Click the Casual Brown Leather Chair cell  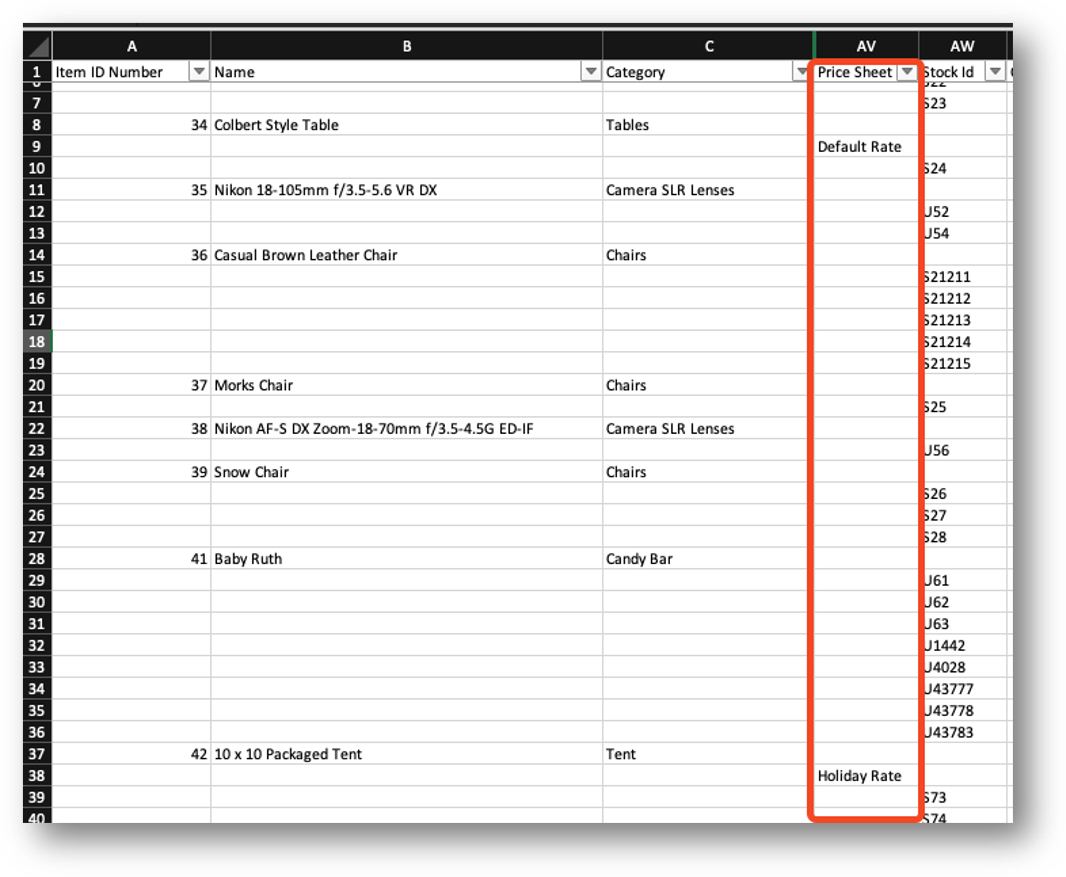(306, 255)
